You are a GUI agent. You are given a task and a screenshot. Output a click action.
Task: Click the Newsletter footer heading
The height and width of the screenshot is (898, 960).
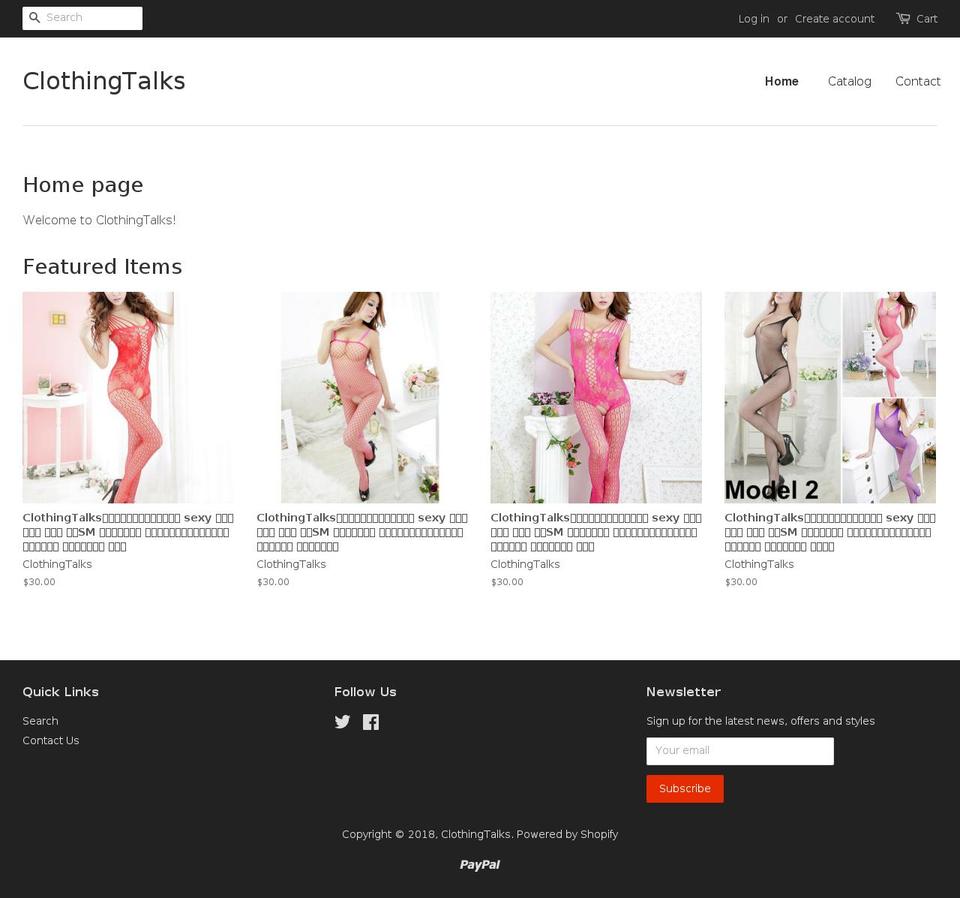[683, 692]
